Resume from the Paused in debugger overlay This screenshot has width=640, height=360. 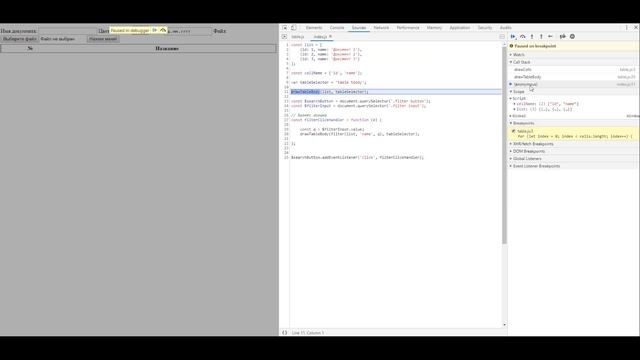point(154,30)
